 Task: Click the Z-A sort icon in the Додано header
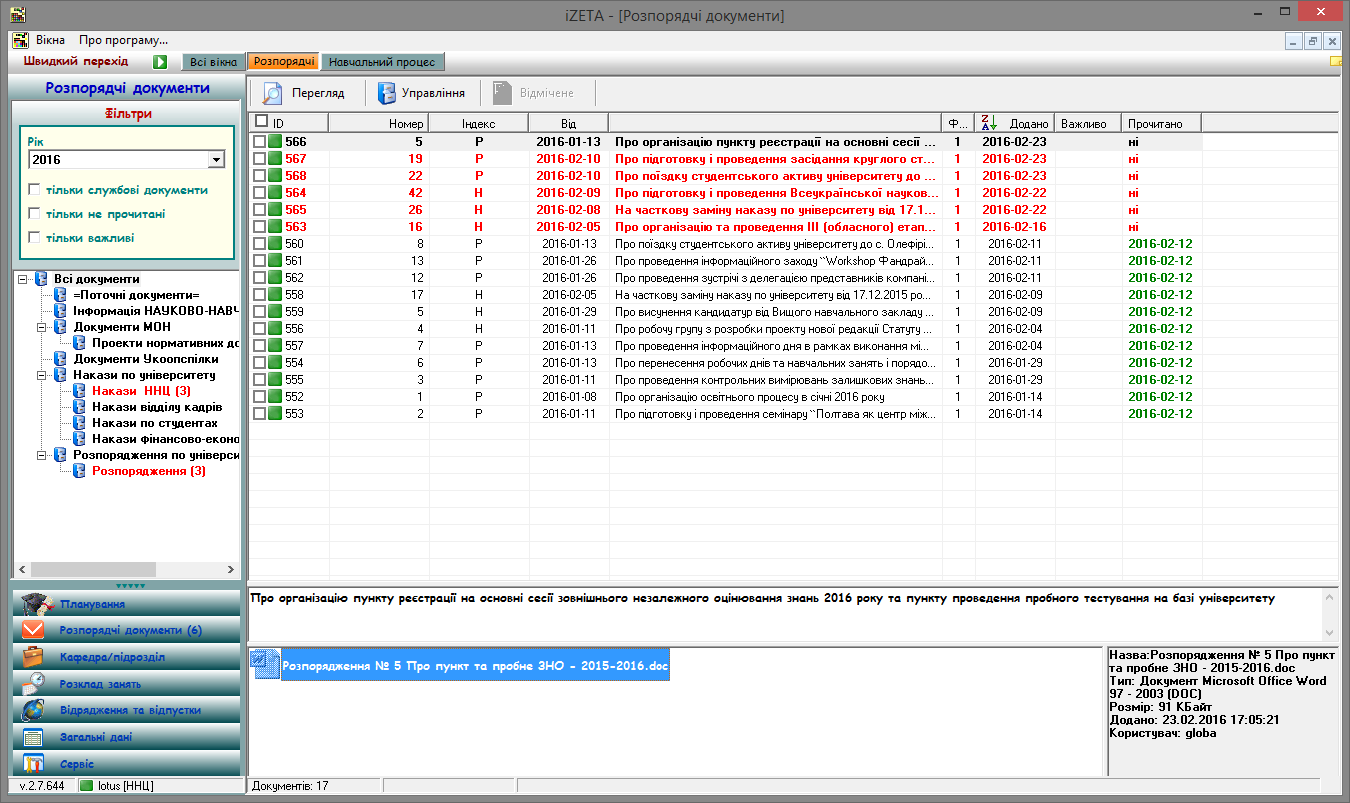coord(987,123)
